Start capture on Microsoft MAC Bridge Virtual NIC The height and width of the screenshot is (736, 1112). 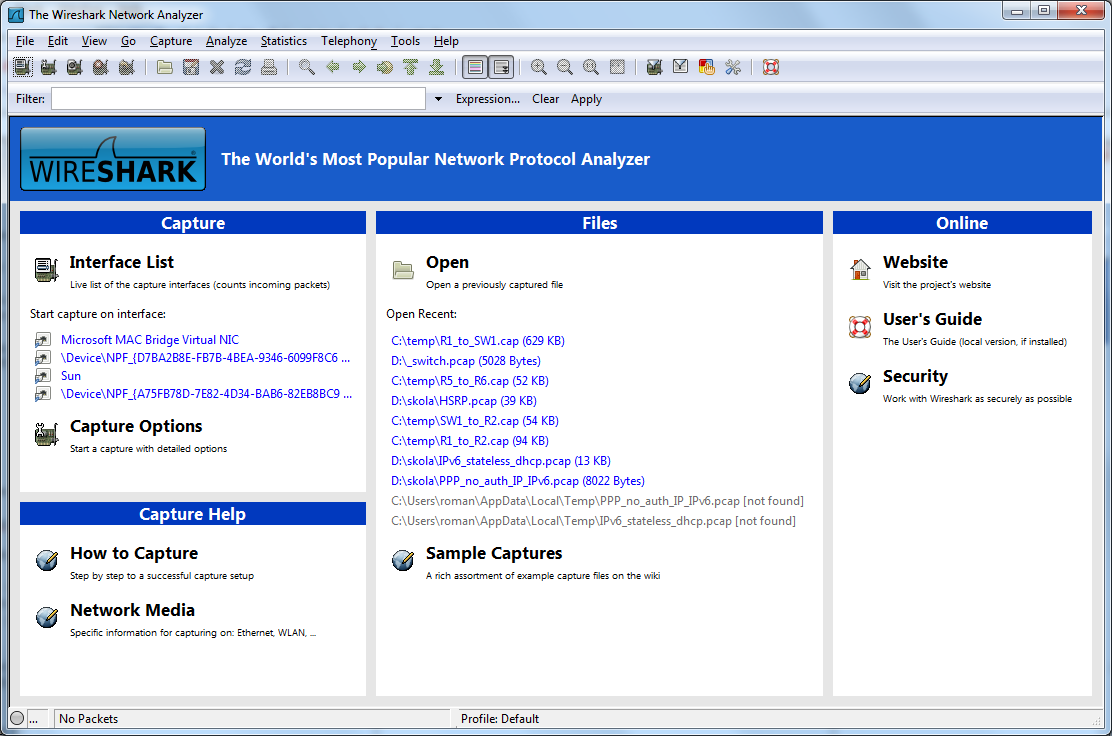(150, 340)
